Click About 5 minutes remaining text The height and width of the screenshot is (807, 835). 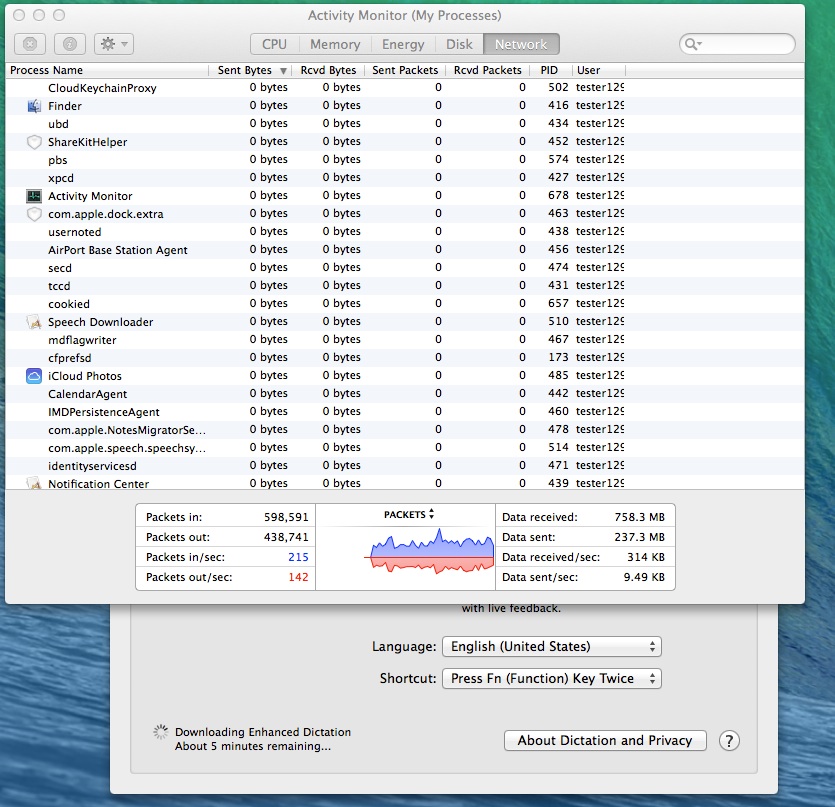(x=253, y=746)
